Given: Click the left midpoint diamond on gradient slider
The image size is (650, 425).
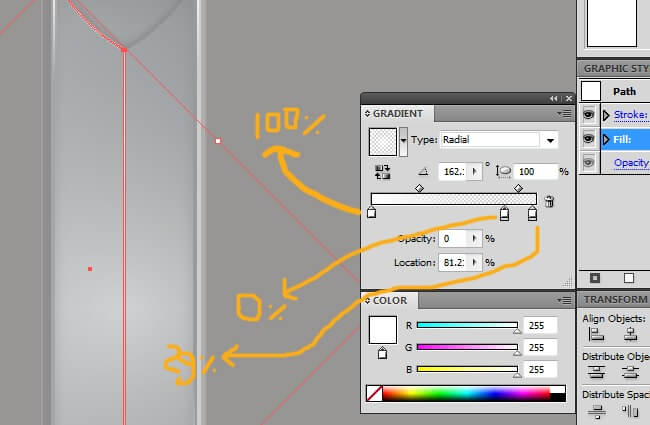Looking at the screenshot, I should coord(419,188).
